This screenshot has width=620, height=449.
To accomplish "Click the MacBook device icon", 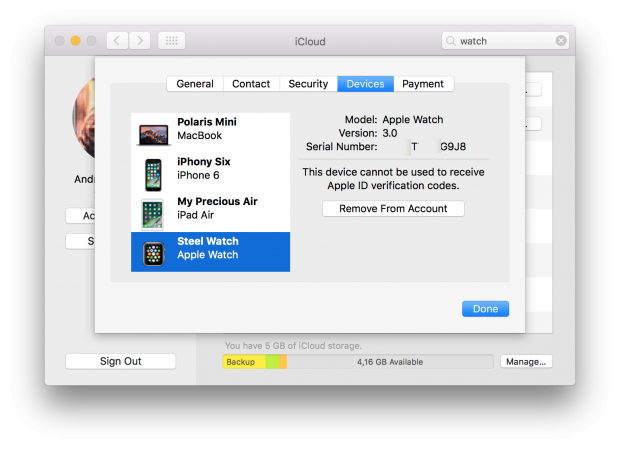I will click(x=153, y=135).
